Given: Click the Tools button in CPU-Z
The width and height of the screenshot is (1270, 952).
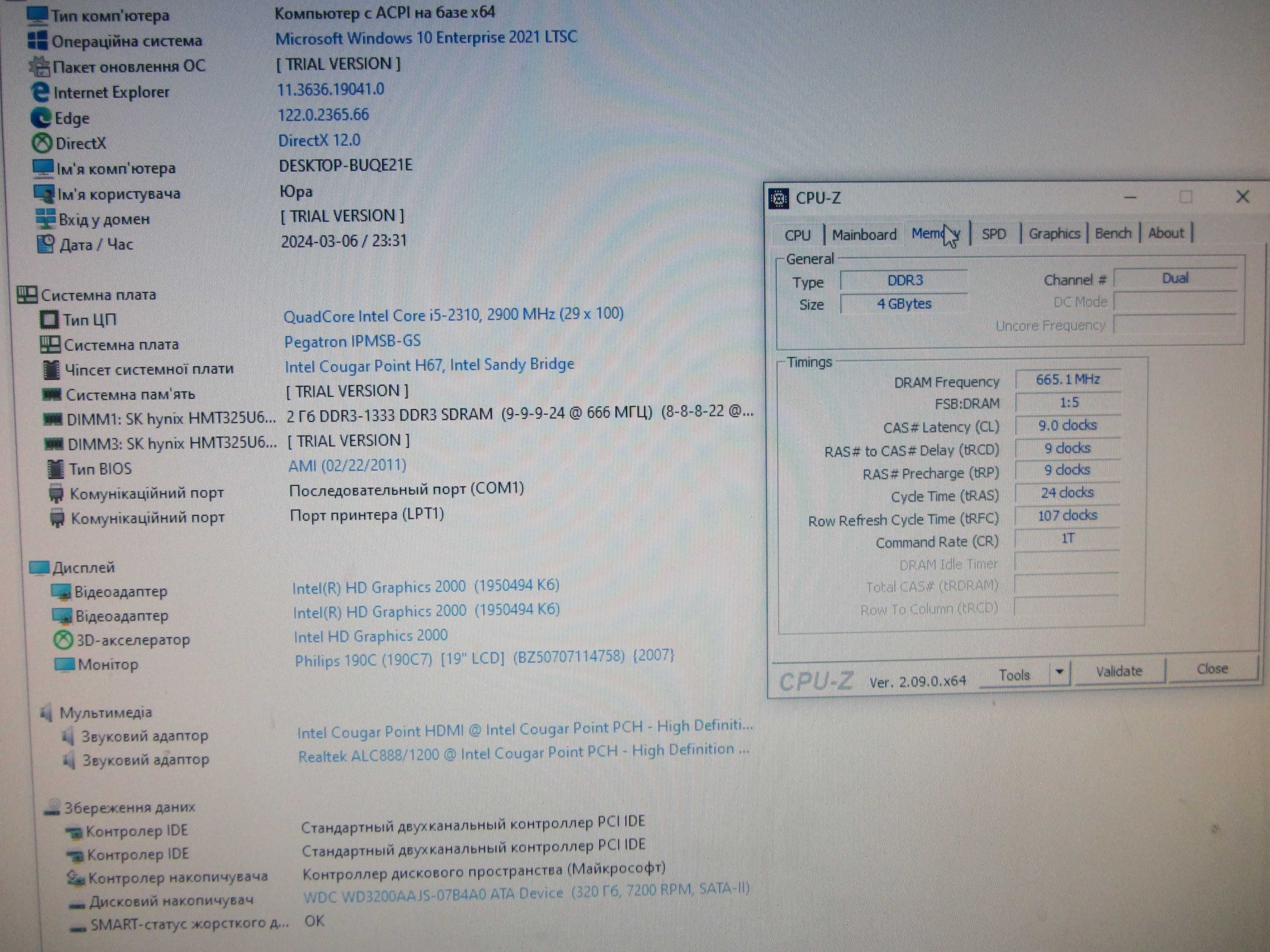Looking at the screenshot, I should click(1014, 675).
